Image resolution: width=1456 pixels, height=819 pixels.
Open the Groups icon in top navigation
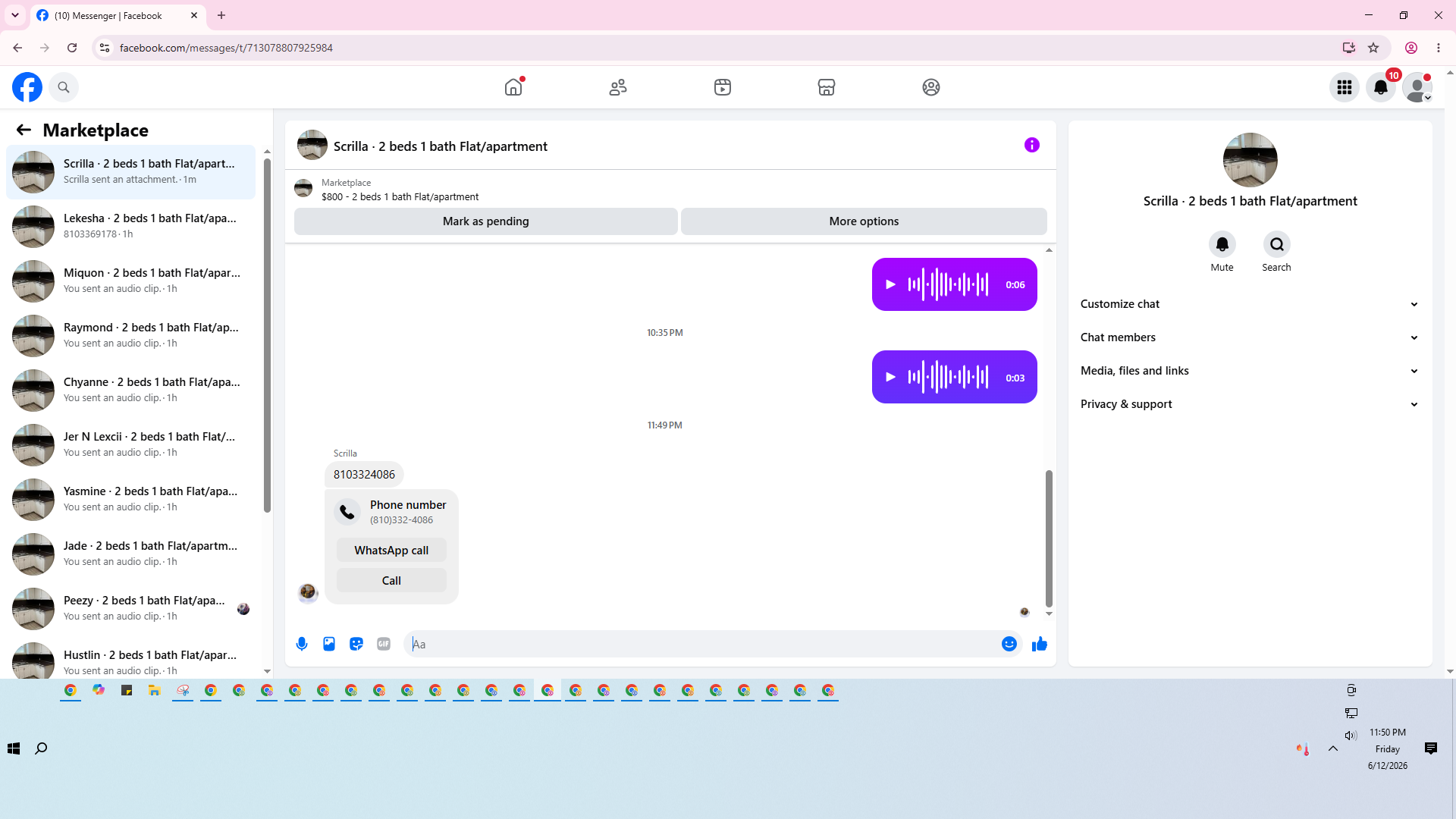(931, 87)
